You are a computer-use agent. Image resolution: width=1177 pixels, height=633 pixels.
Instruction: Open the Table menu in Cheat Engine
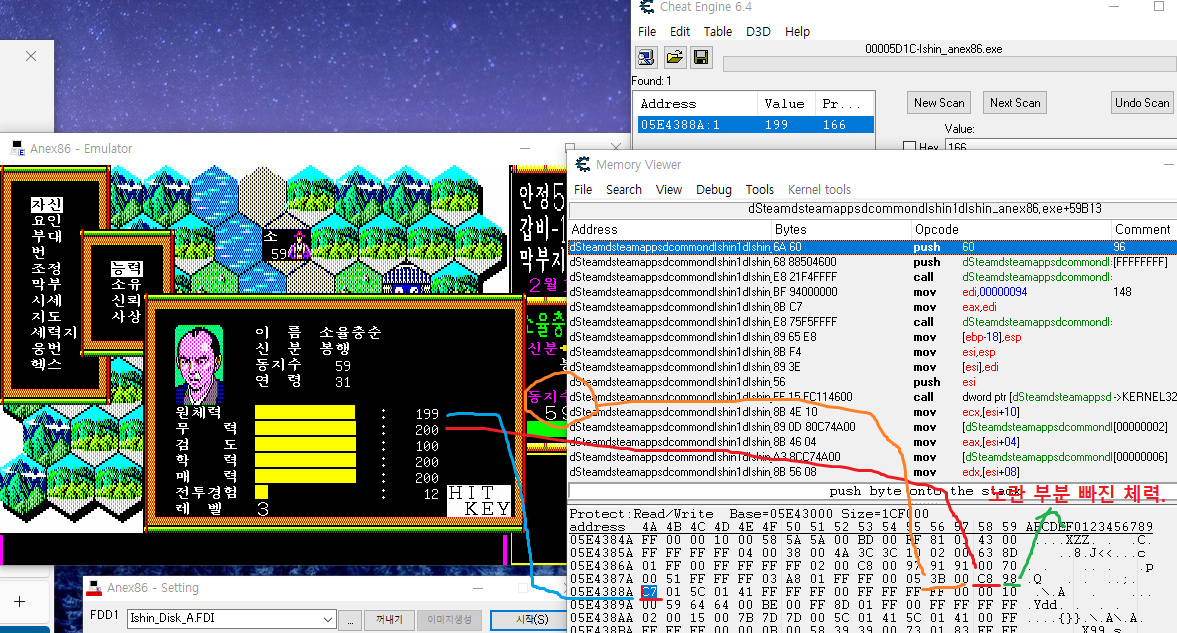tap(718, 32)
